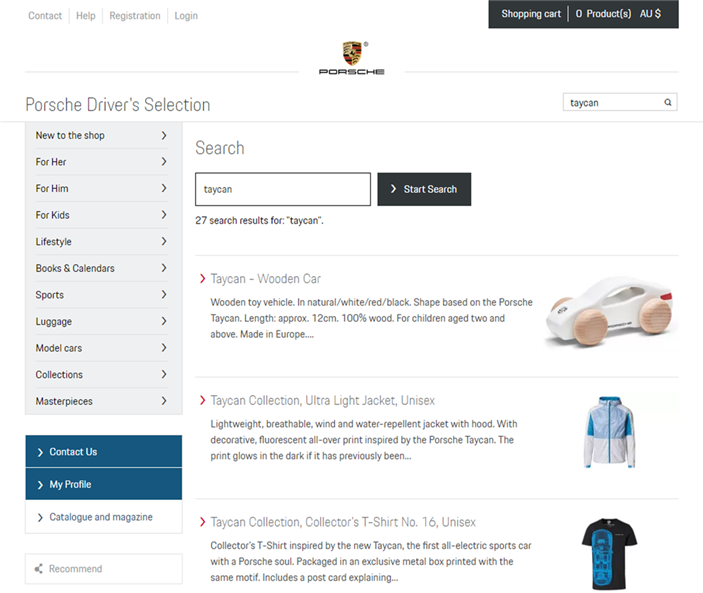Click the Taycan – Wooden Car title
Image resolution: width=703 pixels, height=593 pixels.
coord(265,279)
